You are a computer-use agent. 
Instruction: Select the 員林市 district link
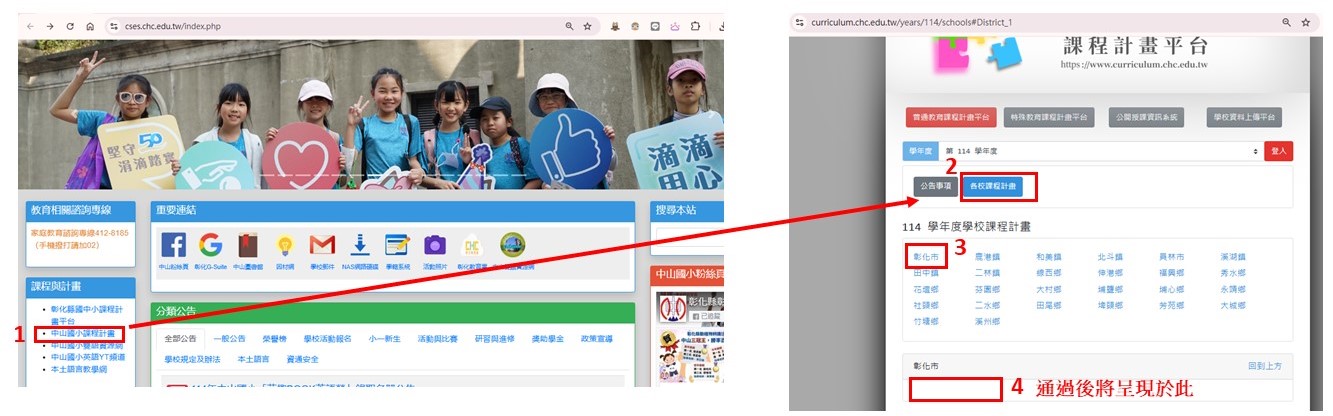(x=1170, y=257)
